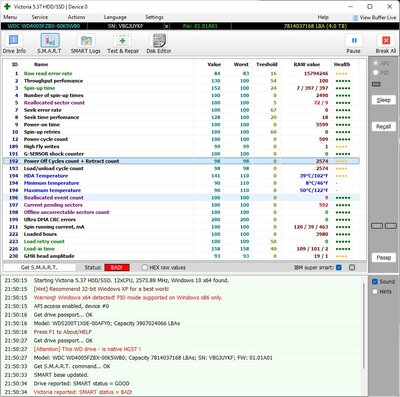Click the Pause icon button
400x397 pixels.
click(x=354, y=40)
